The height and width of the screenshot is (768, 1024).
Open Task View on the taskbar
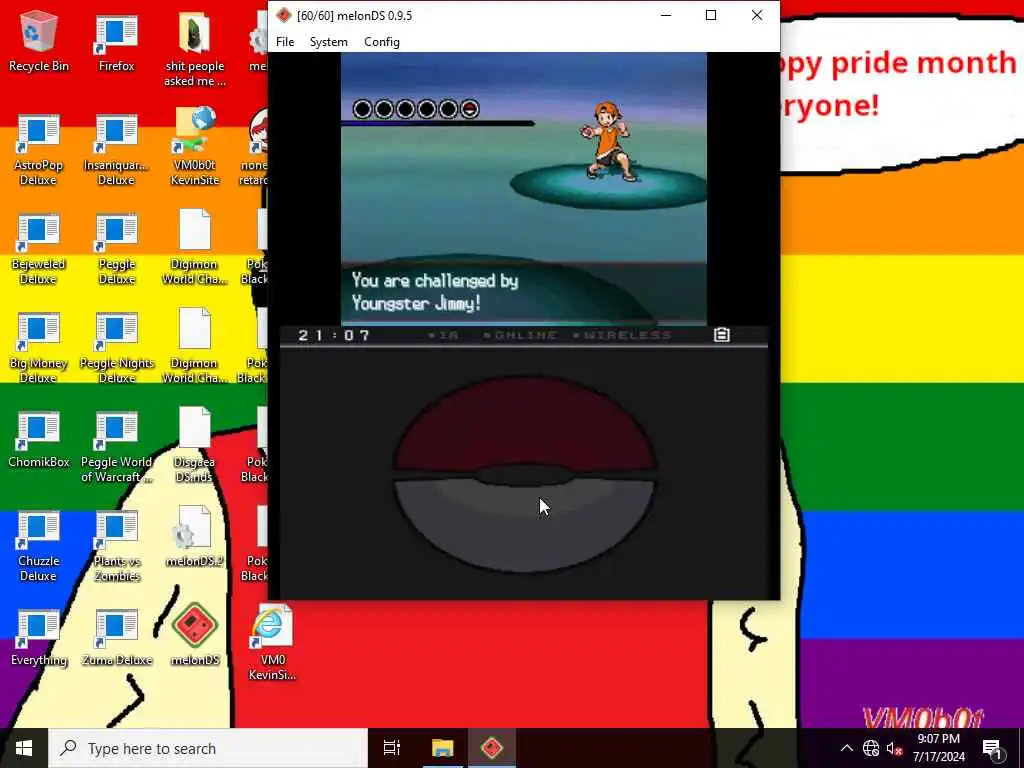point(392,748)
